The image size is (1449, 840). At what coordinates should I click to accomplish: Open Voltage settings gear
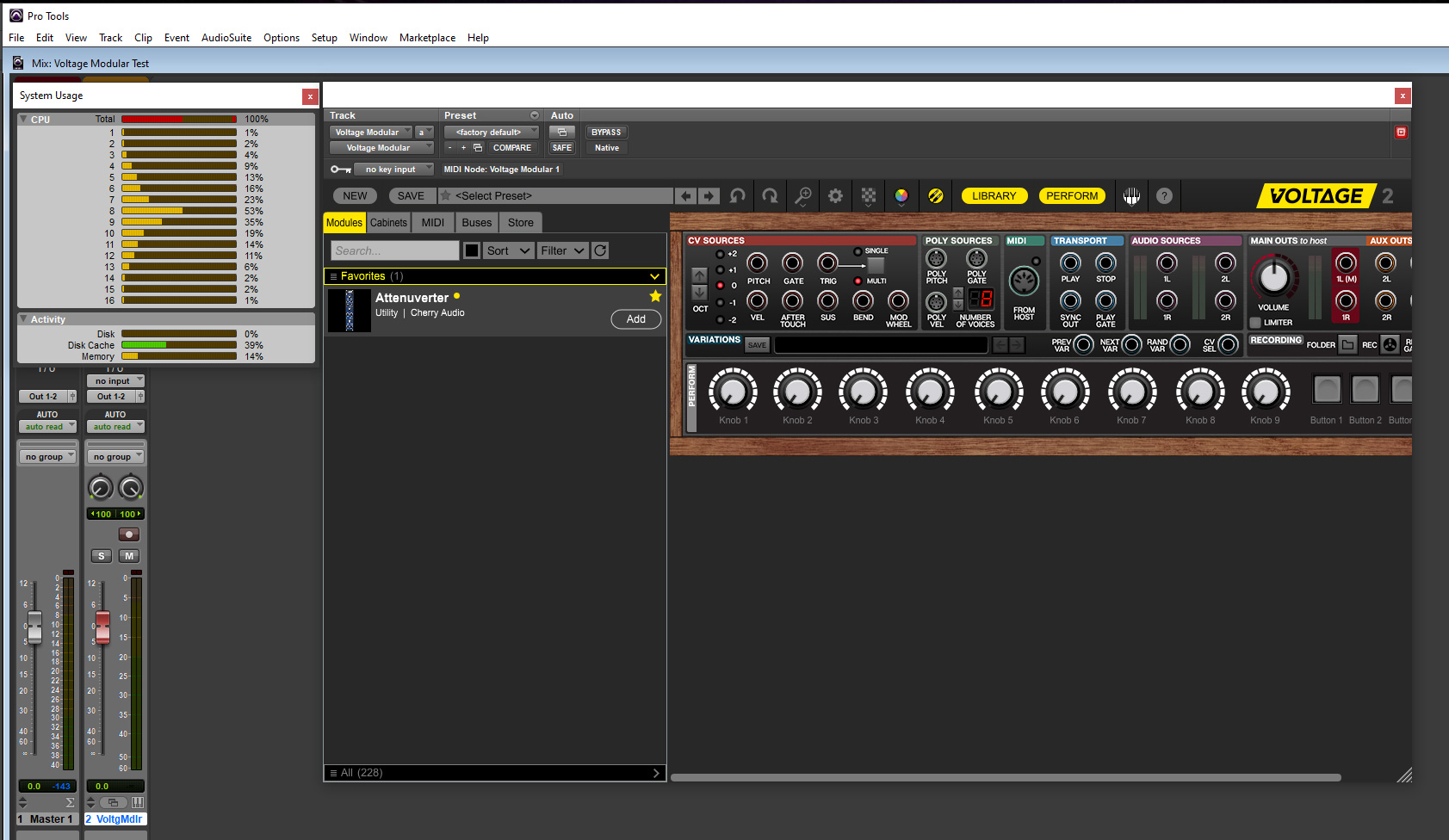pyautogui.click(x=835, y=196)
